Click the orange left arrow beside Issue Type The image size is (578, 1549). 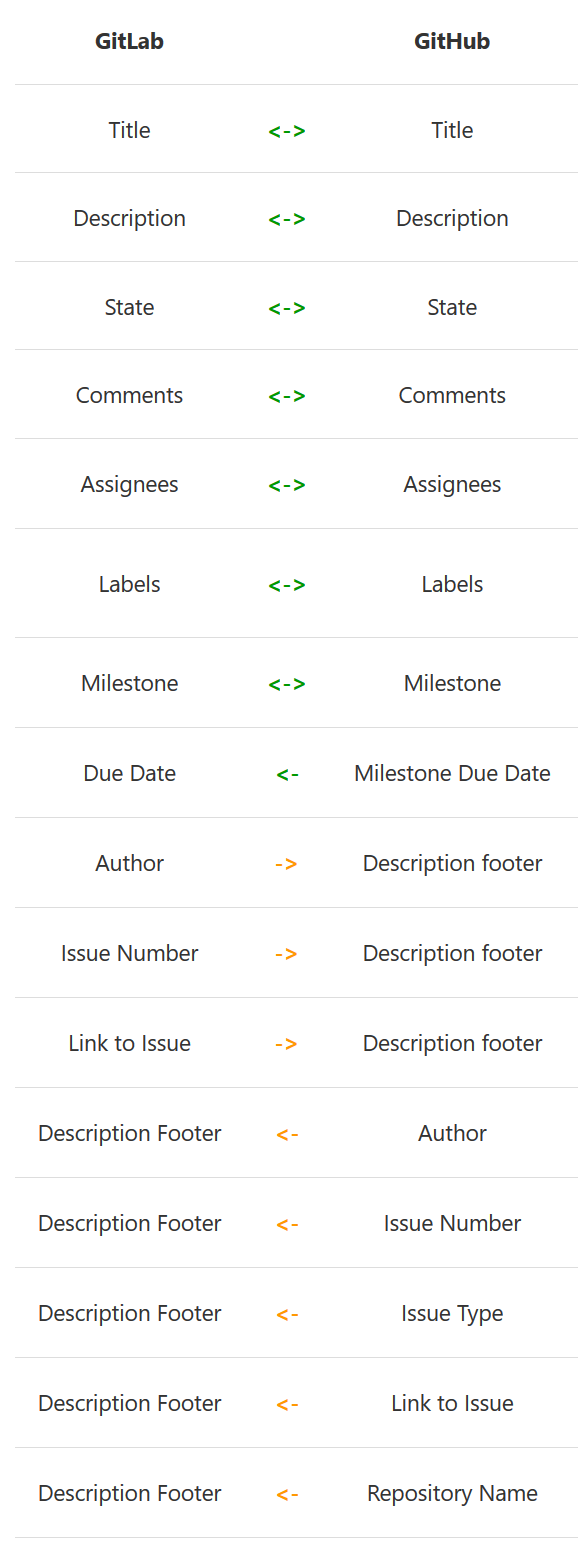287,1313
